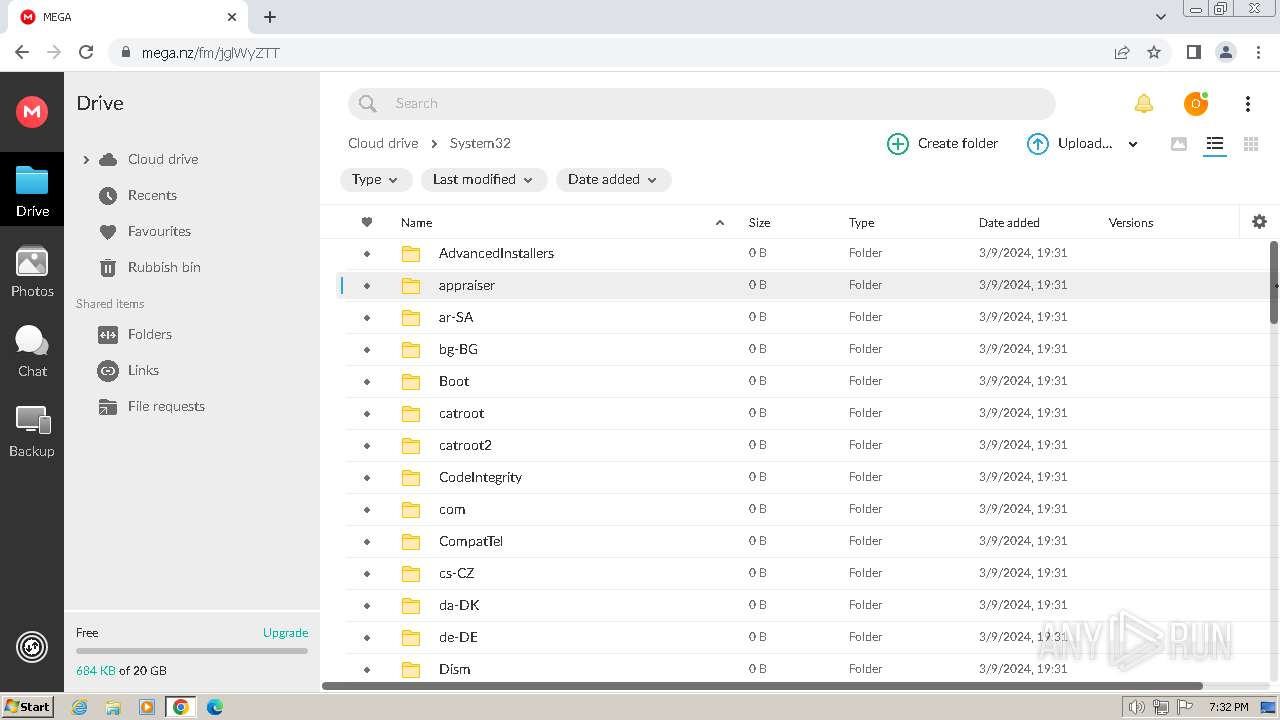Sort by the Size column header
Viewport: 1280px width, 720px height.
pos(759,222)
